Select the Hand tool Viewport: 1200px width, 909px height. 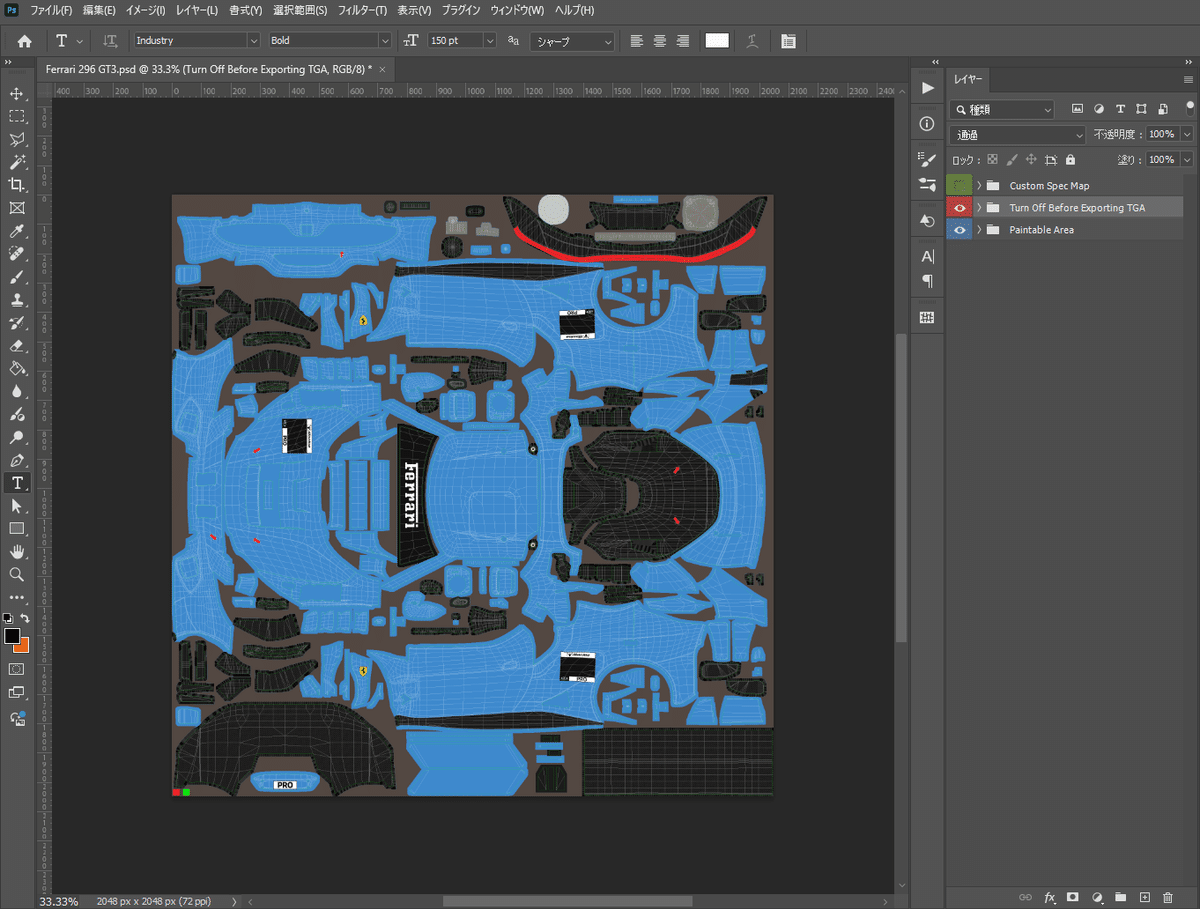(x=17, y=552)
